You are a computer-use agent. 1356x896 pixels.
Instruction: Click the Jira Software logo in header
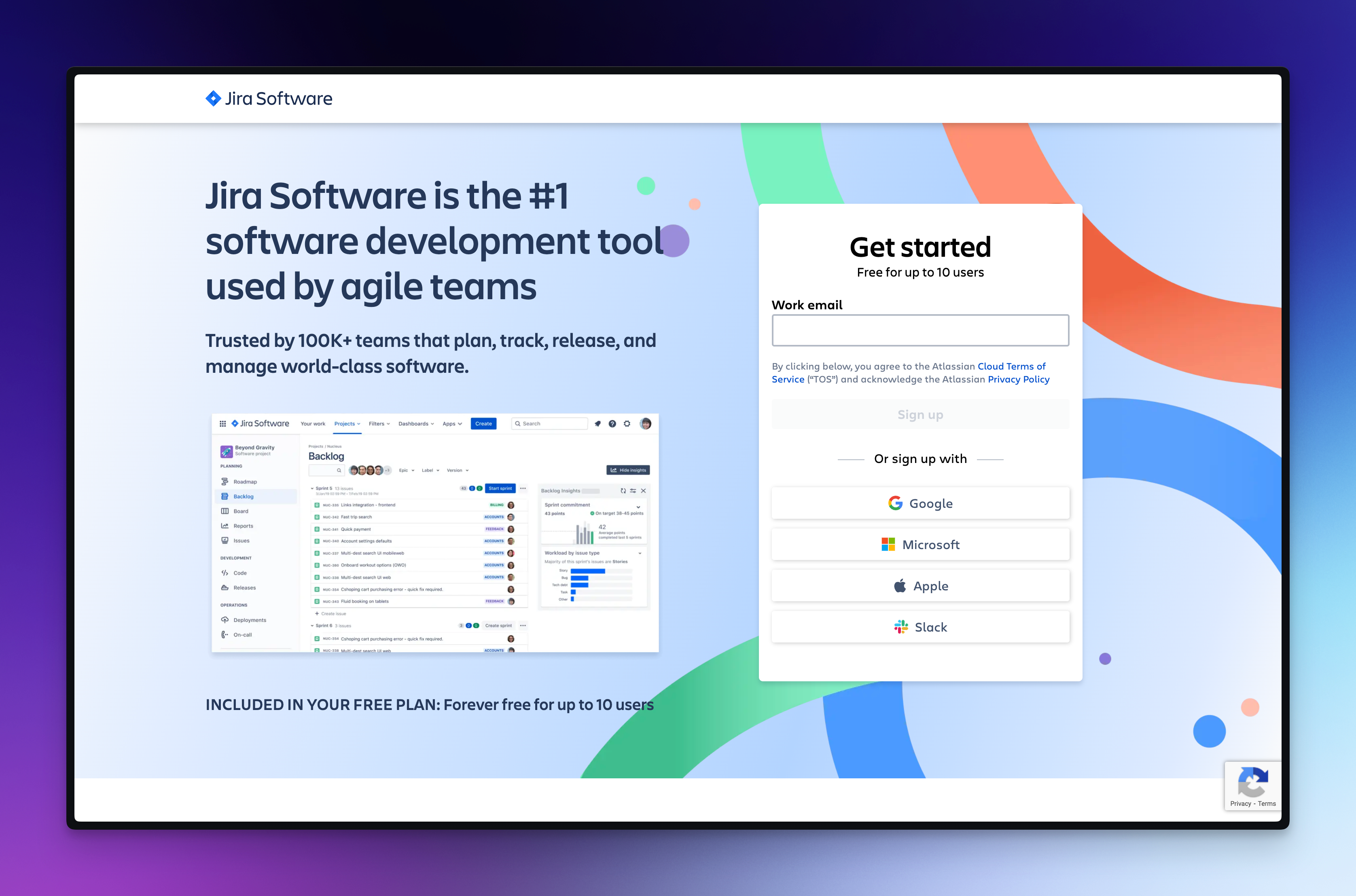click(269, 98)
